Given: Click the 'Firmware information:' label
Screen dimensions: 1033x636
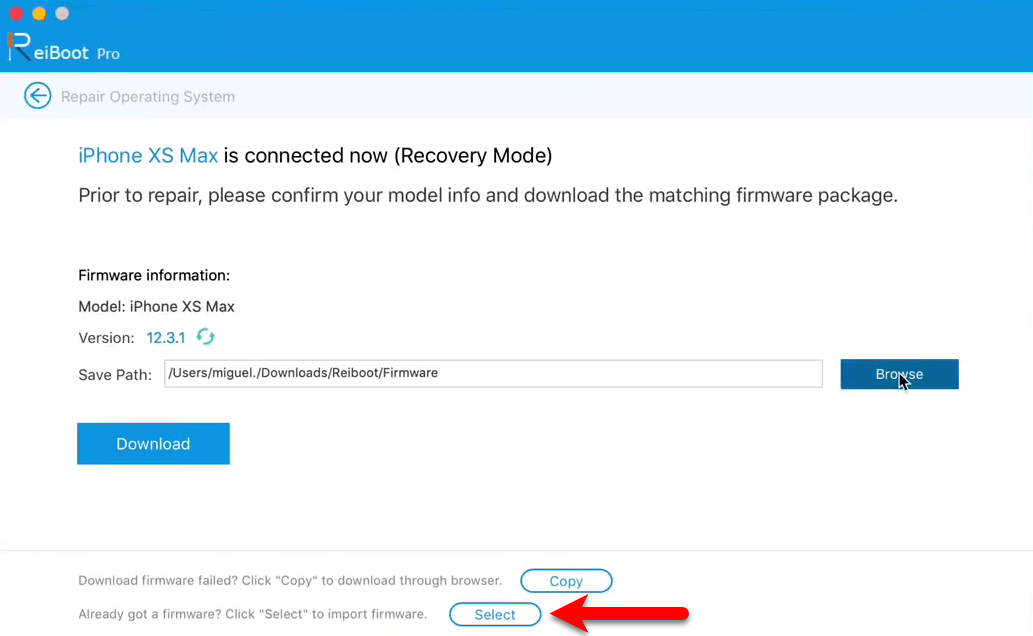Looking at the screenshot, I should (x=154, y=275).
